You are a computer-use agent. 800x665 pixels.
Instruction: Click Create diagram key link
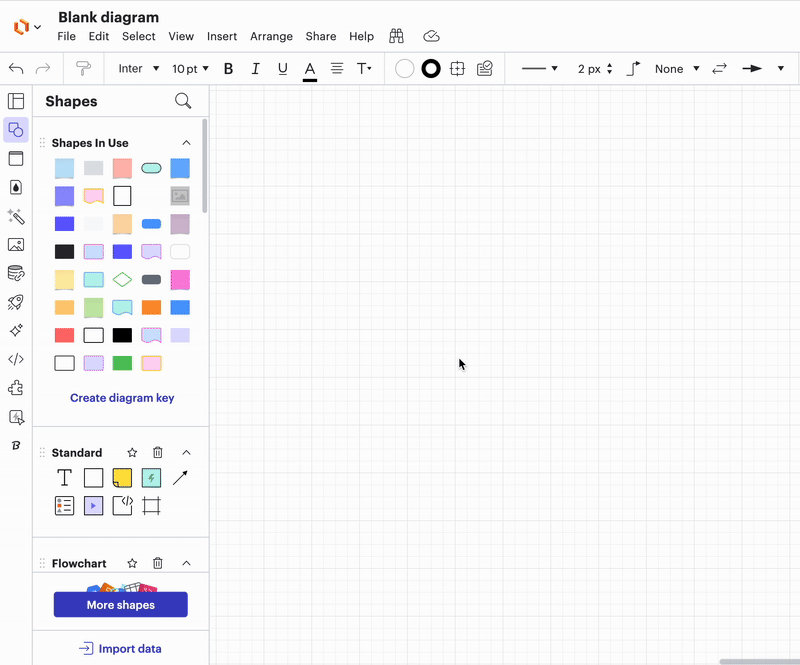click(122, 398)
